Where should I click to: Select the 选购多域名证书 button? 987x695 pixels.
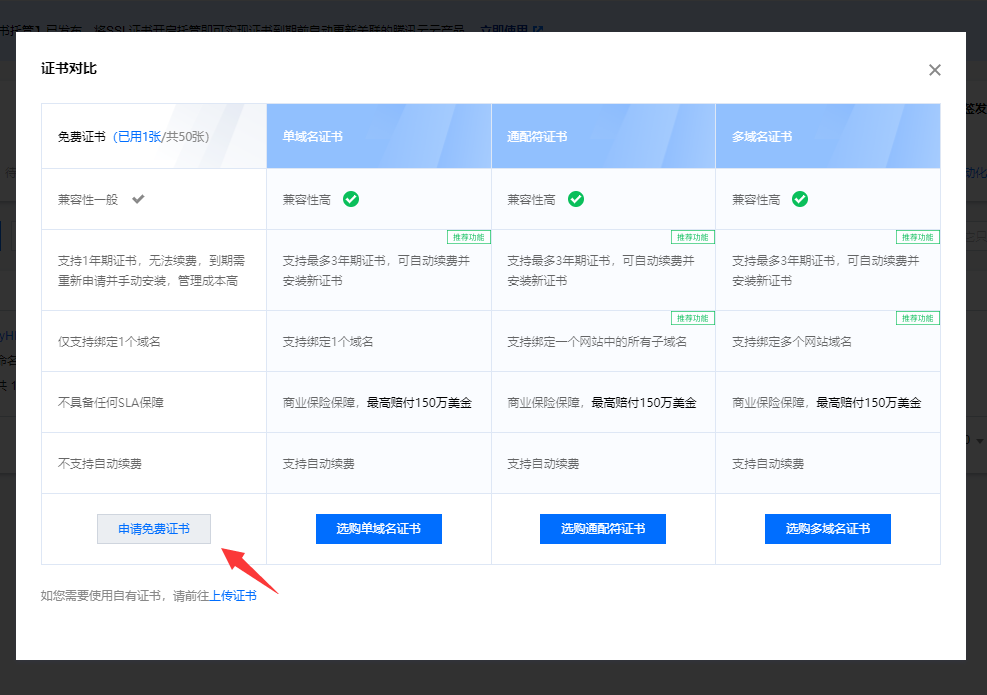point(827,529)
